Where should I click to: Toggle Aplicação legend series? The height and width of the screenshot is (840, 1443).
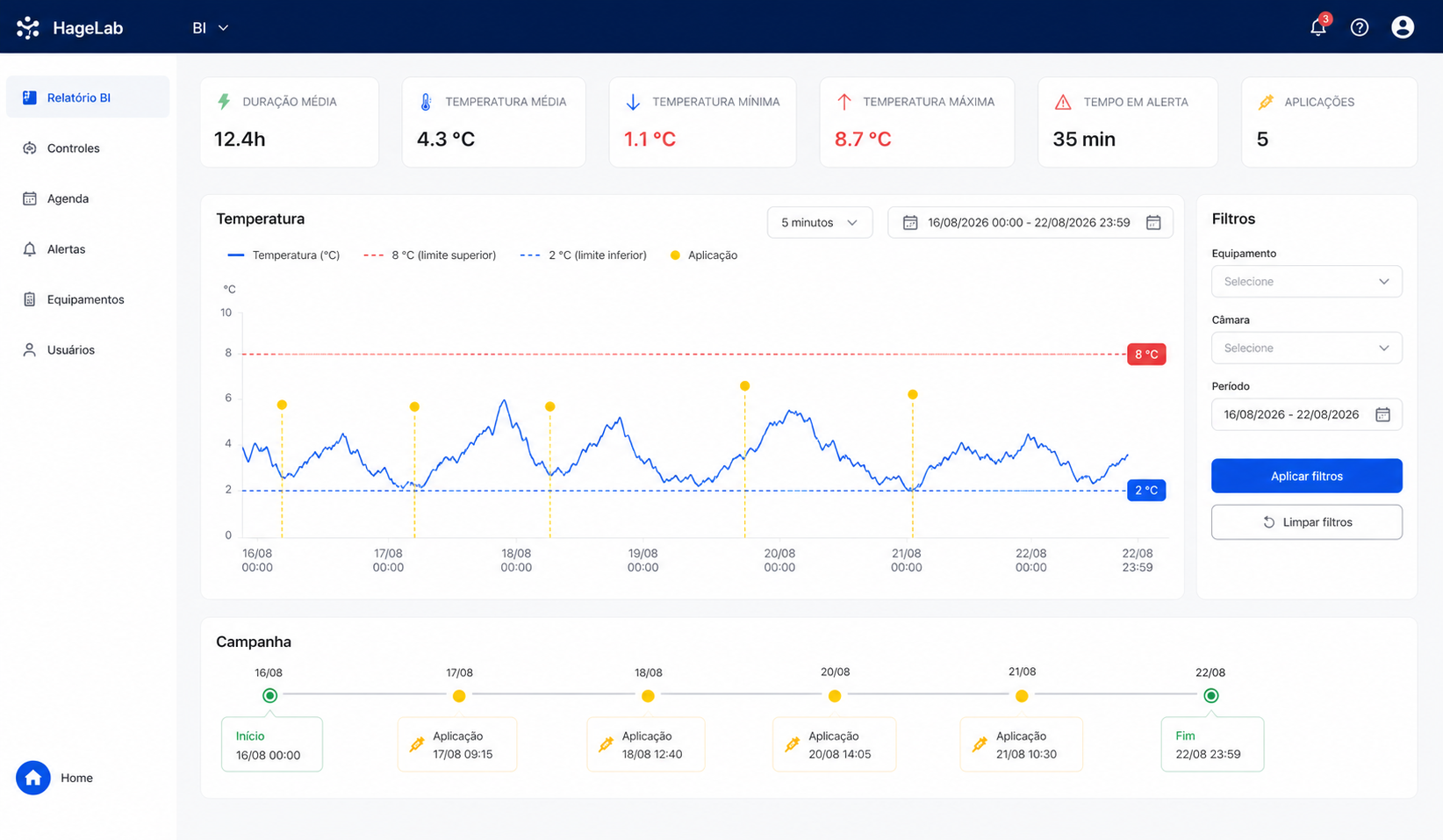704,255
